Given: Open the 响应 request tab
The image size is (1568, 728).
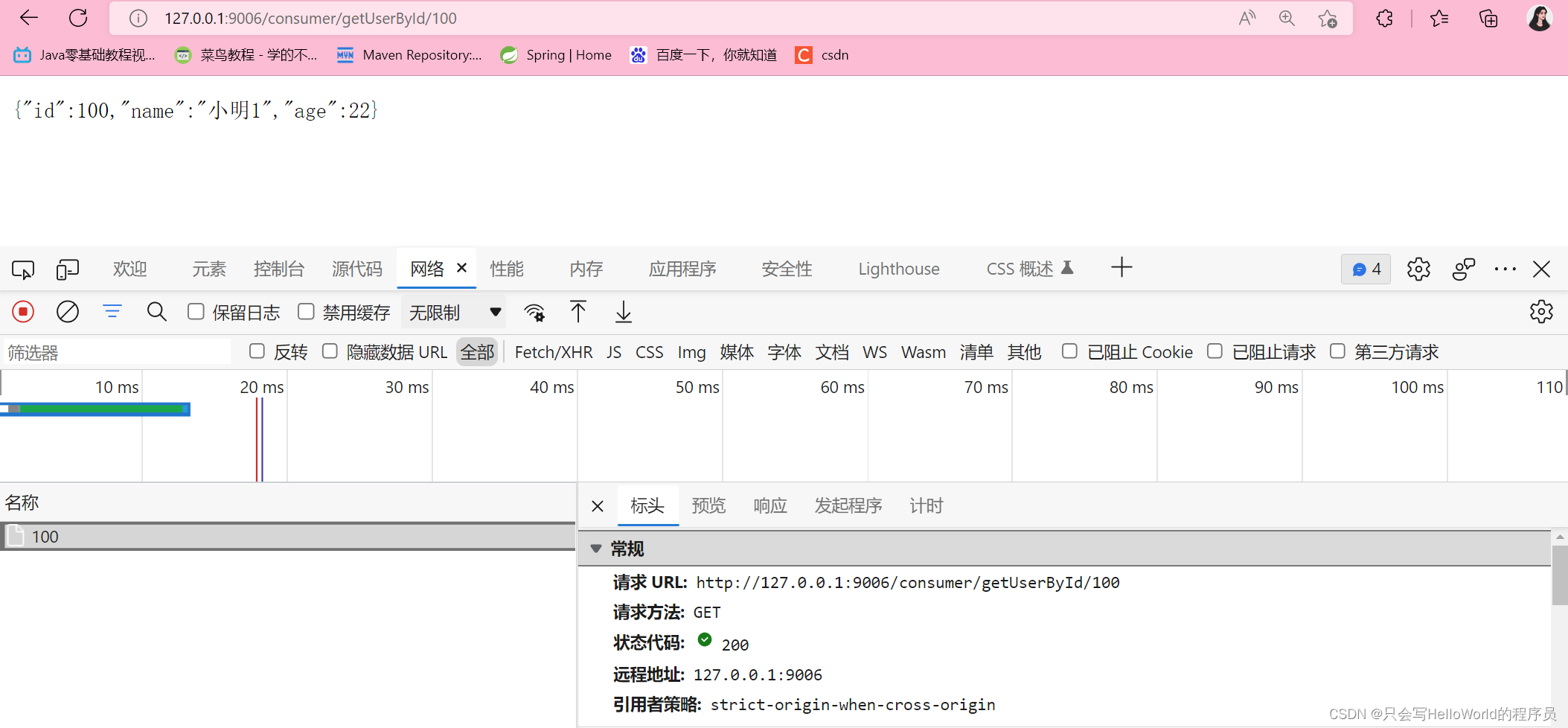Looking at the screenshot, I should (770, 506).
